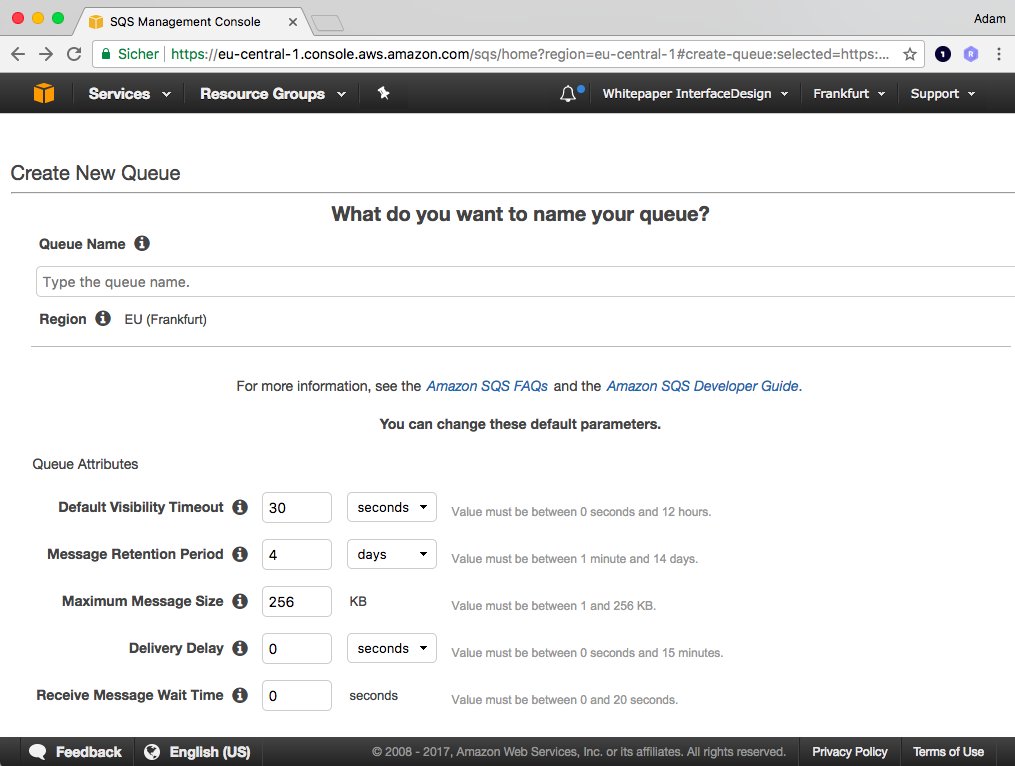Click the green lock security icon
This screenshot has width=1015, height=766.
coord(106,54)
